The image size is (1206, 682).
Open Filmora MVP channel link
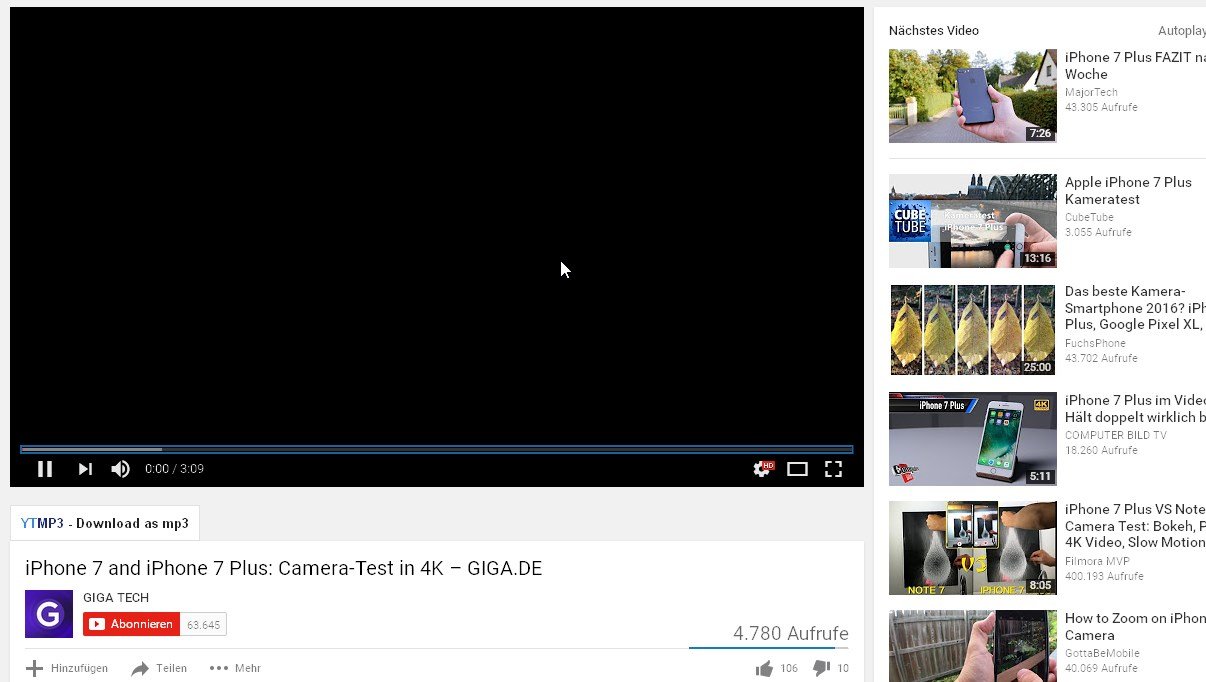click(1098, 561)
